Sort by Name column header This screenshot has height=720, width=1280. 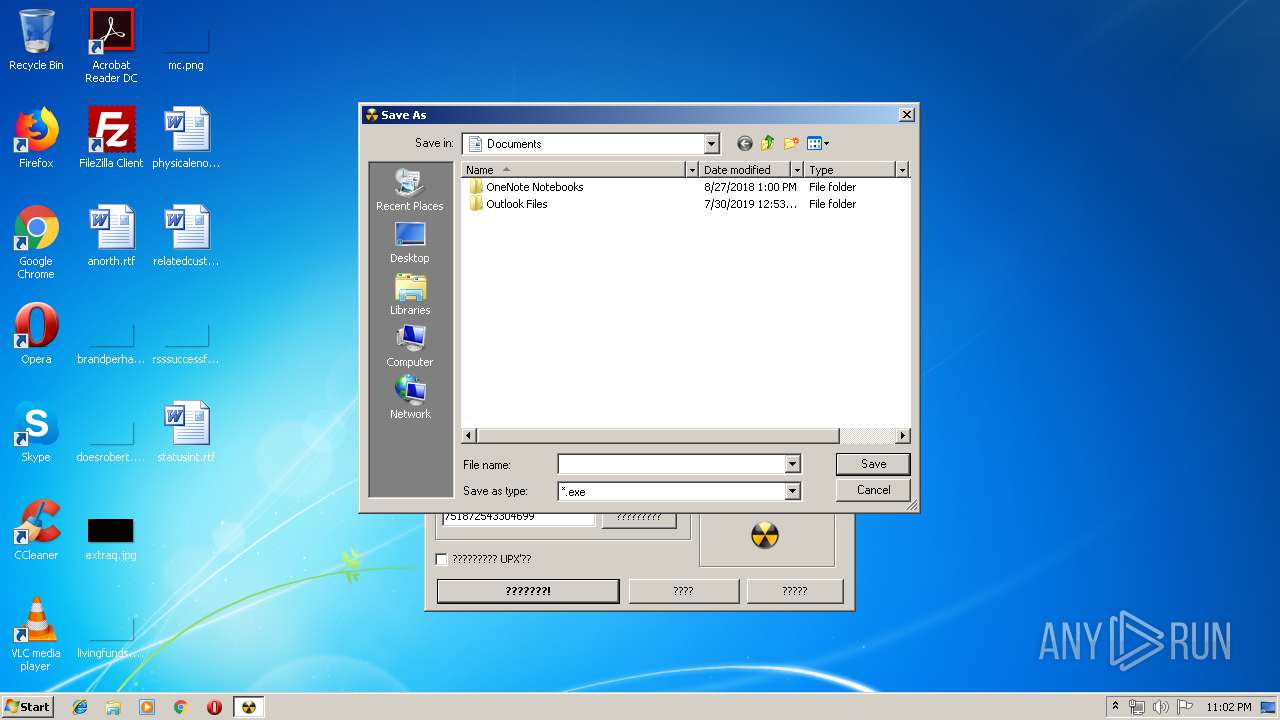(x=574, y=170)
